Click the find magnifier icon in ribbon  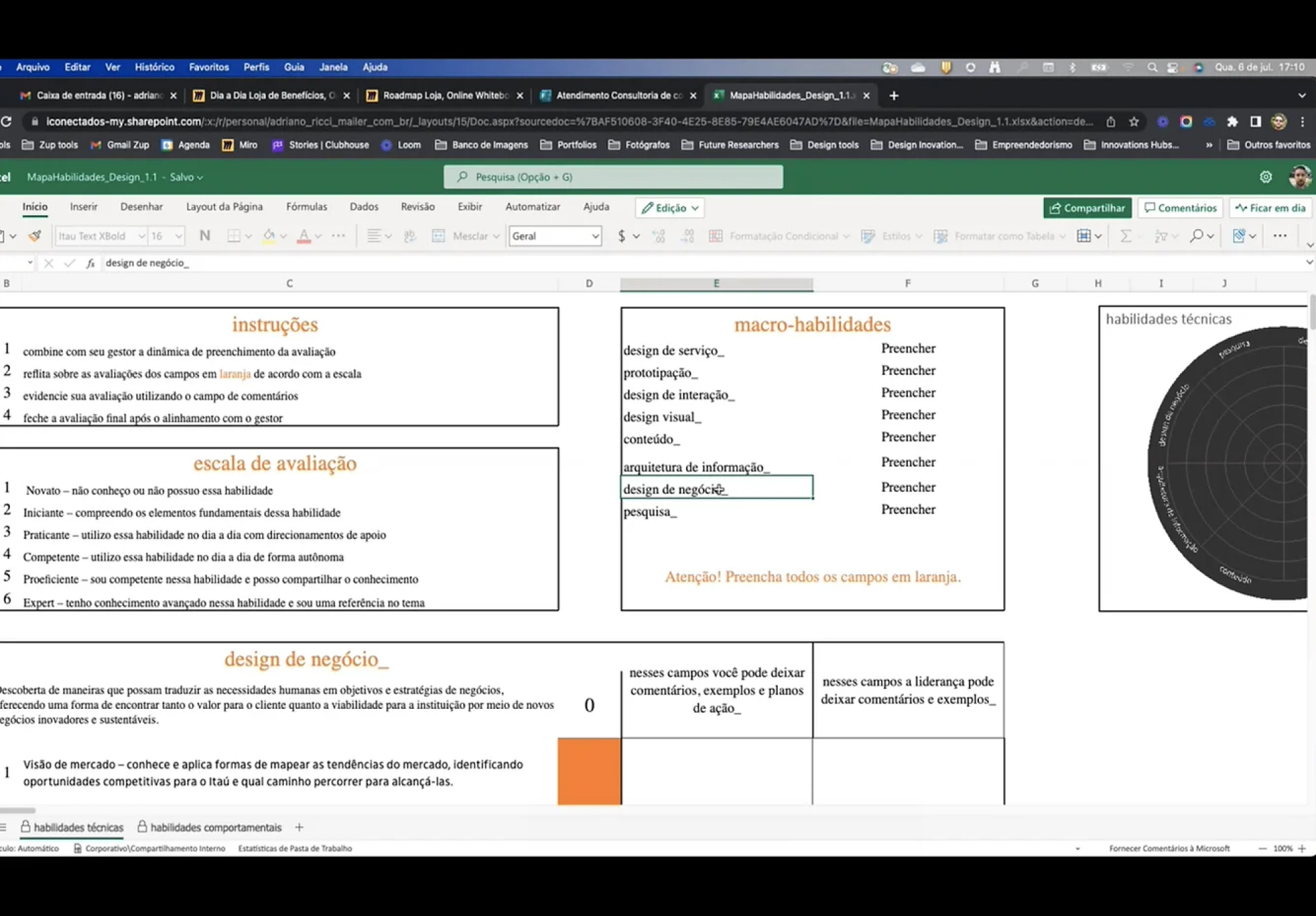[x=1196, y=236]
